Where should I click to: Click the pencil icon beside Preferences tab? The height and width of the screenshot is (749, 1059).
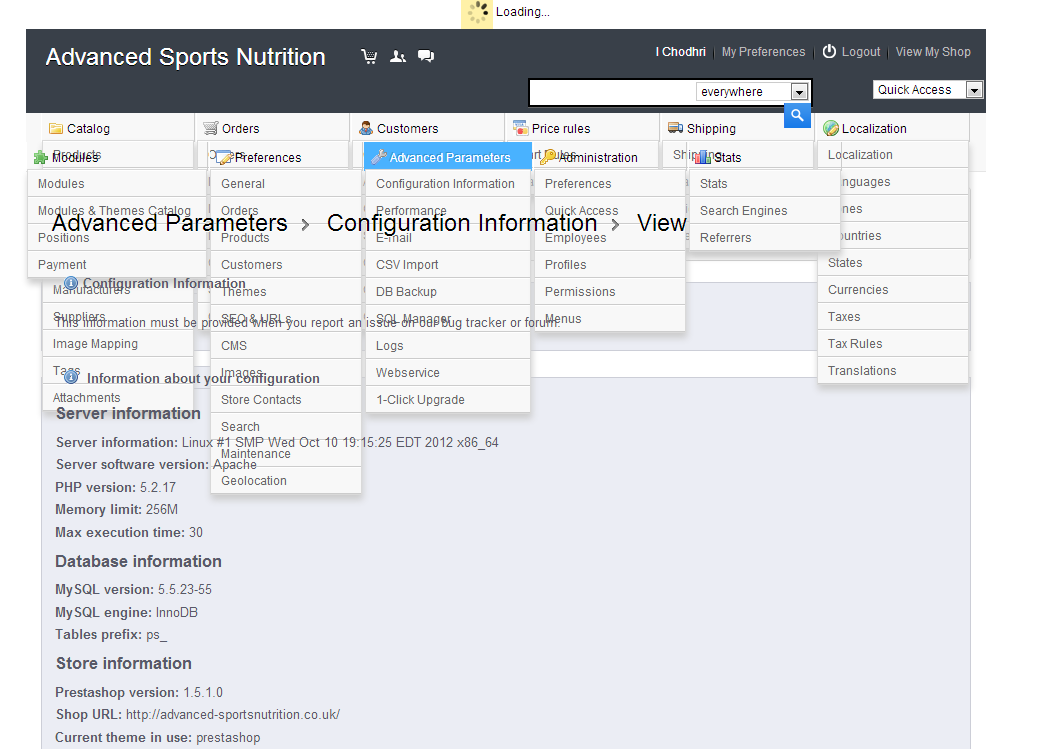[225, 157]
